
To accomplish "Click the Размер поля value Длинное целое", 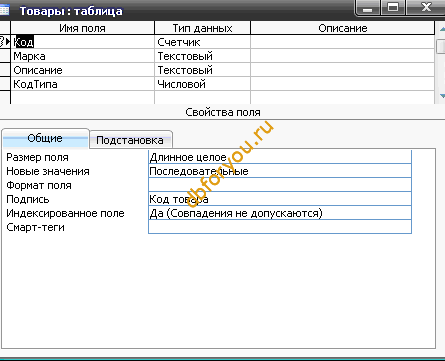I will pyautogui.click(x=280, y=157).
